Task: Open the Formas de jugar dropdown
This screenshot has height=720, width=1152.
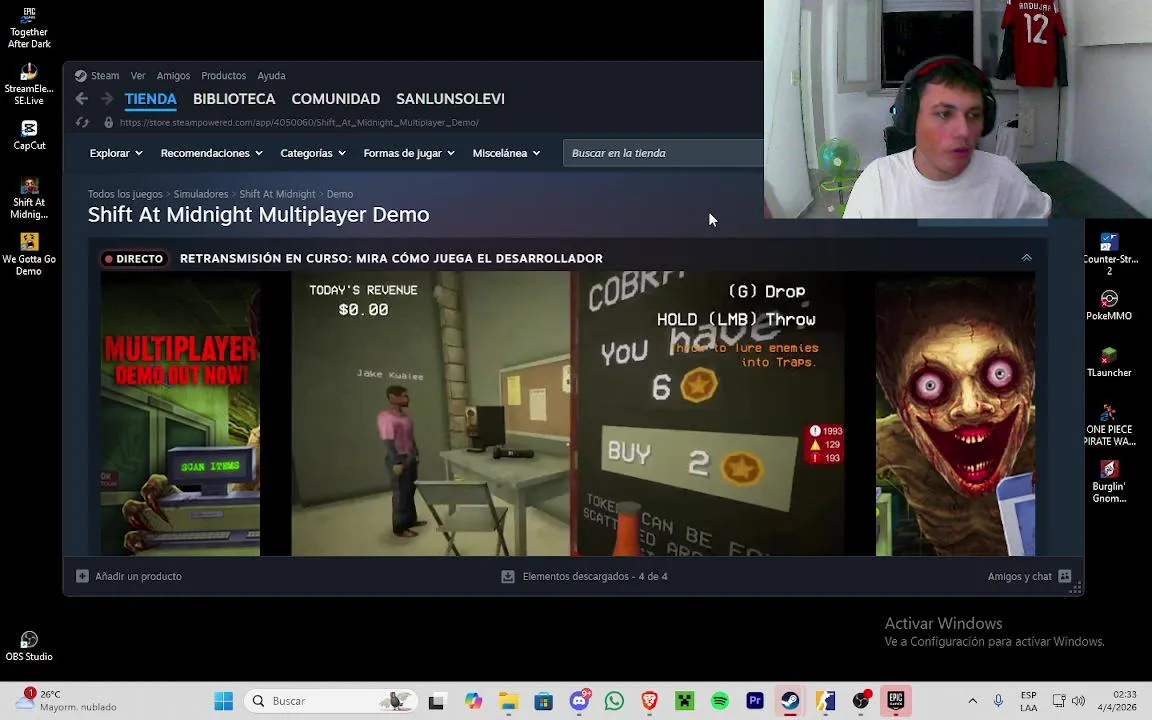Action: pyautogui.click(x=409, y=153)
